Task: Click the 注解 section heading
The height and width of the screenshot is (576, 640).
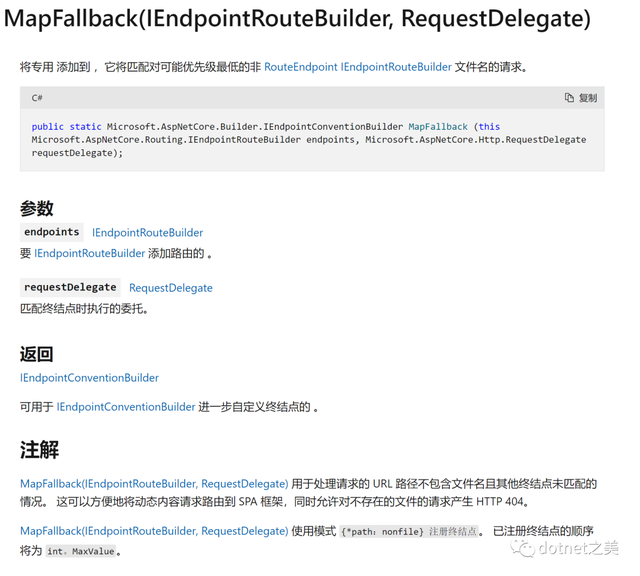Action: [40, 450]
